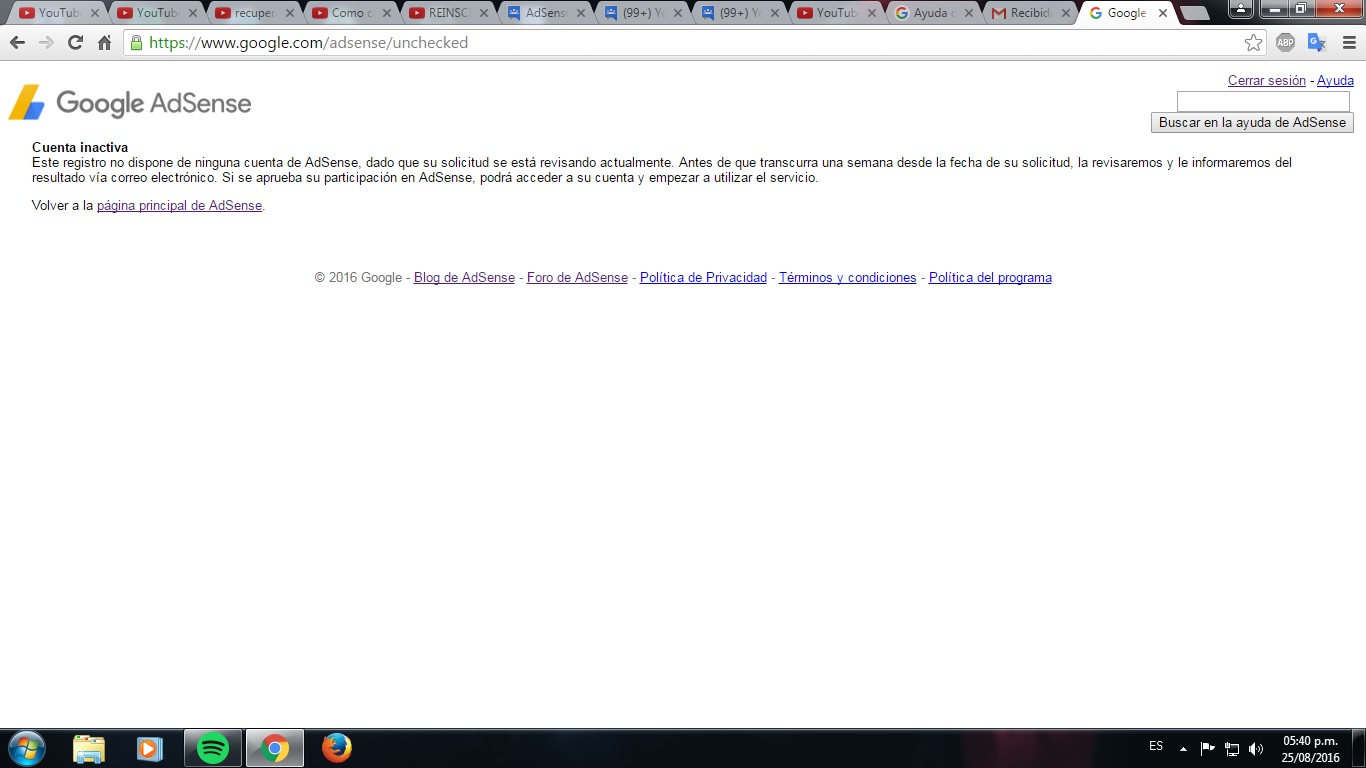Open the 'Blog de AdSense' link

[464, 277]
